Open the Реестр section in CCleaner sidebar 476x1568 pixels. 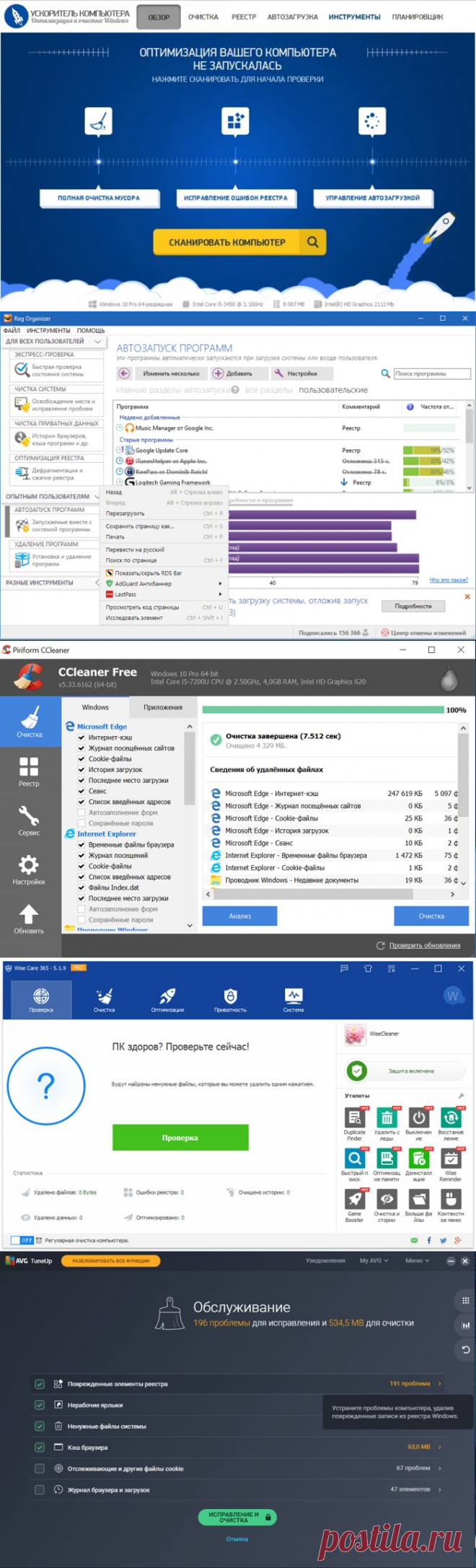(29, 771)
